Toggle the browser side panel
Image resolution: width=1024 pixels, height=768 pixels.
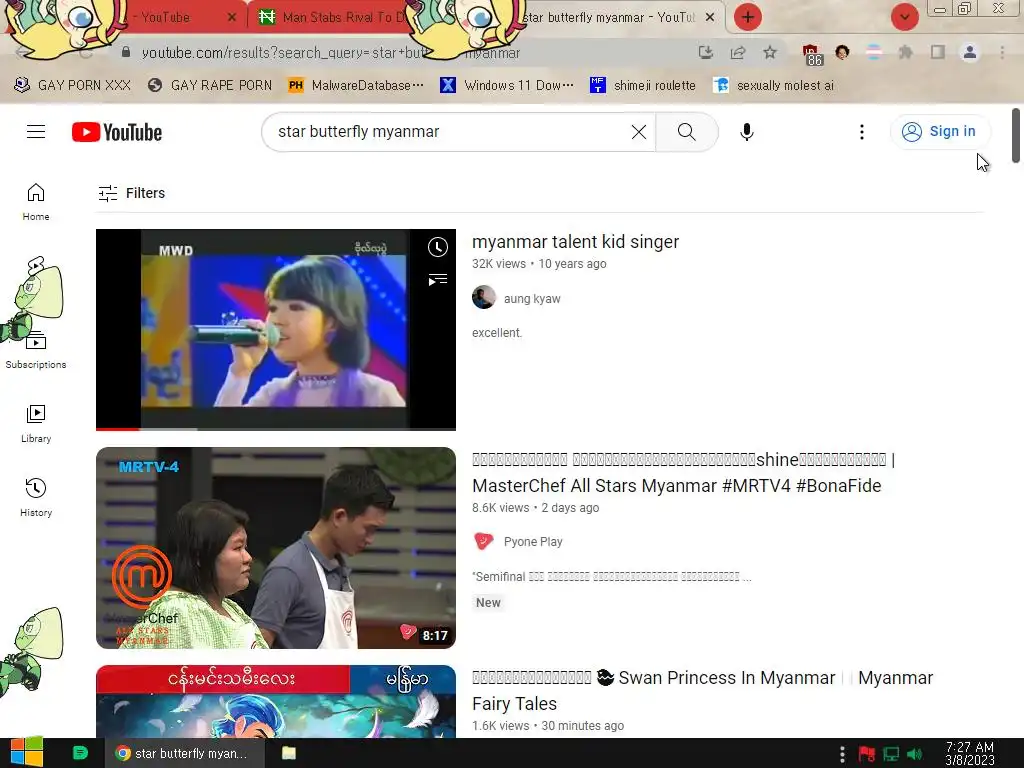point(938,52)
